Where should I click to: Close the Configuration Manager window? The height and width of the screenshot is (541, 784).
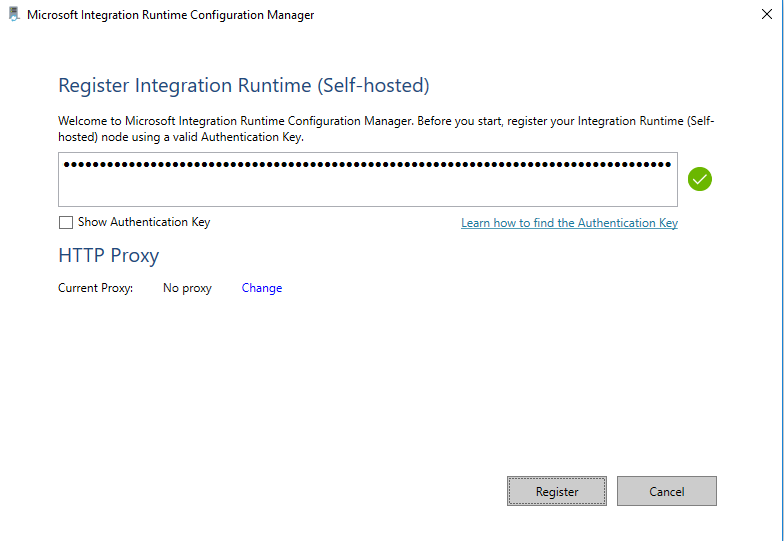[766, 14]
